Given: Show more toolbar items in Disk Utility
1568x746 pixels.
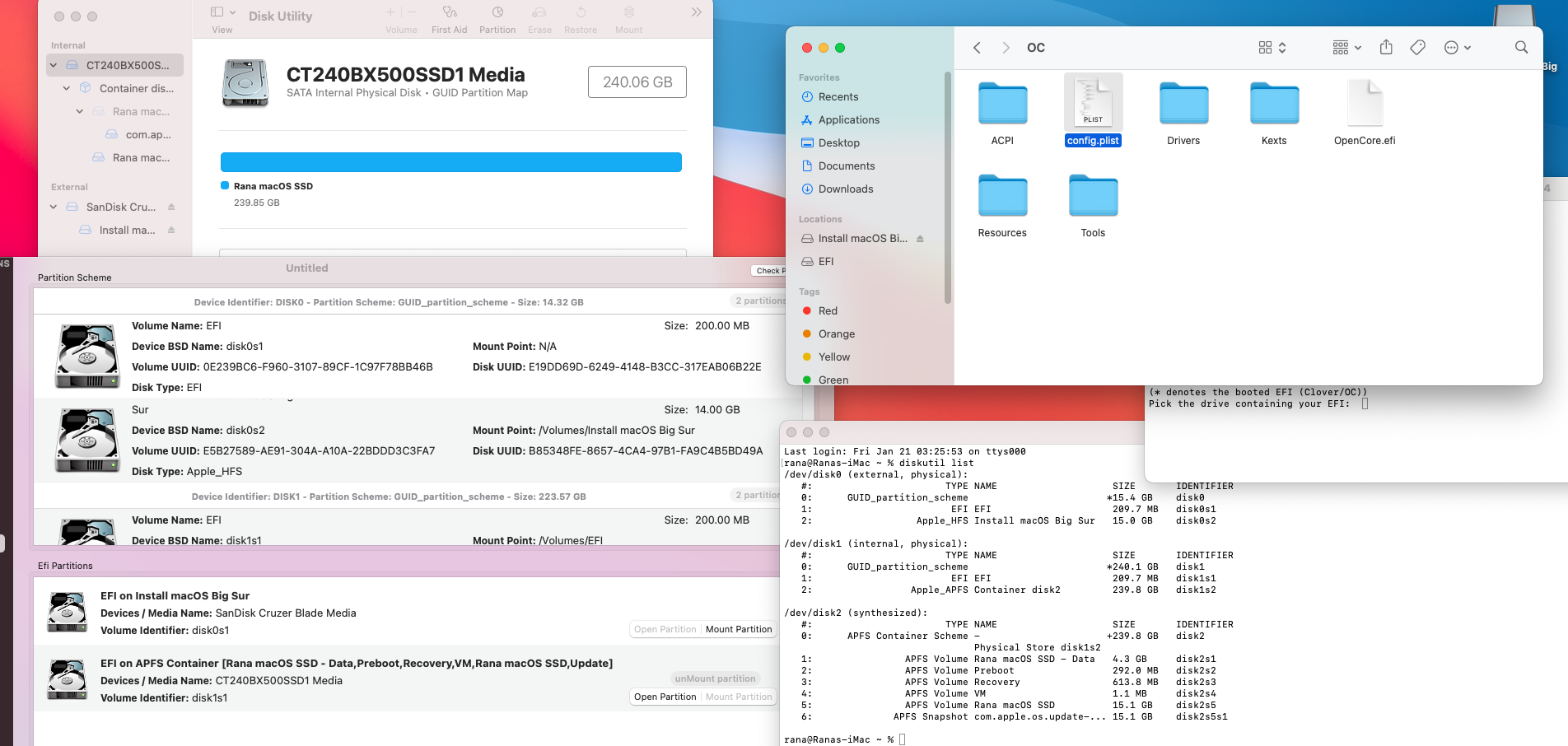Looking at the screenshot, I should 696,12.
